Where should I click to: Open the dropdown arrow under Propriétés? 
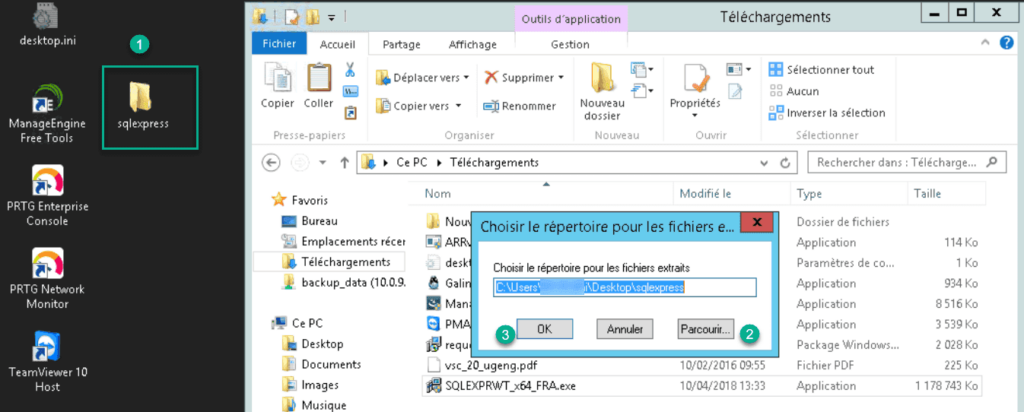coord(695,116)
